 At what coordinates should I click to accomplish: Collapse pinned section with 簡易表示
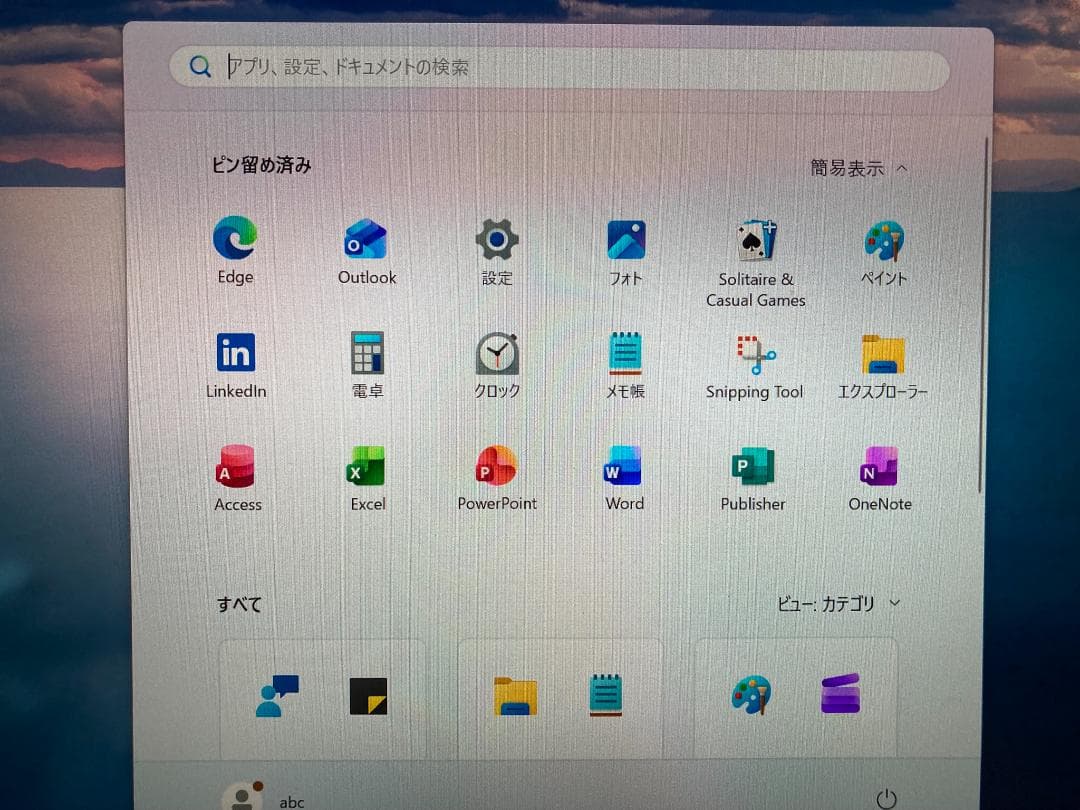pos(859,168)
